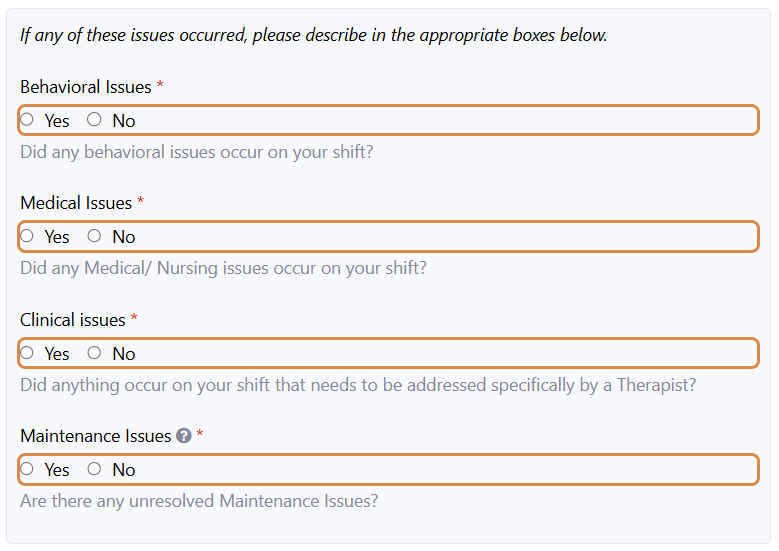This screenshot has width=779, height=551.
Task: Select No for Behavioral Issues
Action: tap(95, 120)
